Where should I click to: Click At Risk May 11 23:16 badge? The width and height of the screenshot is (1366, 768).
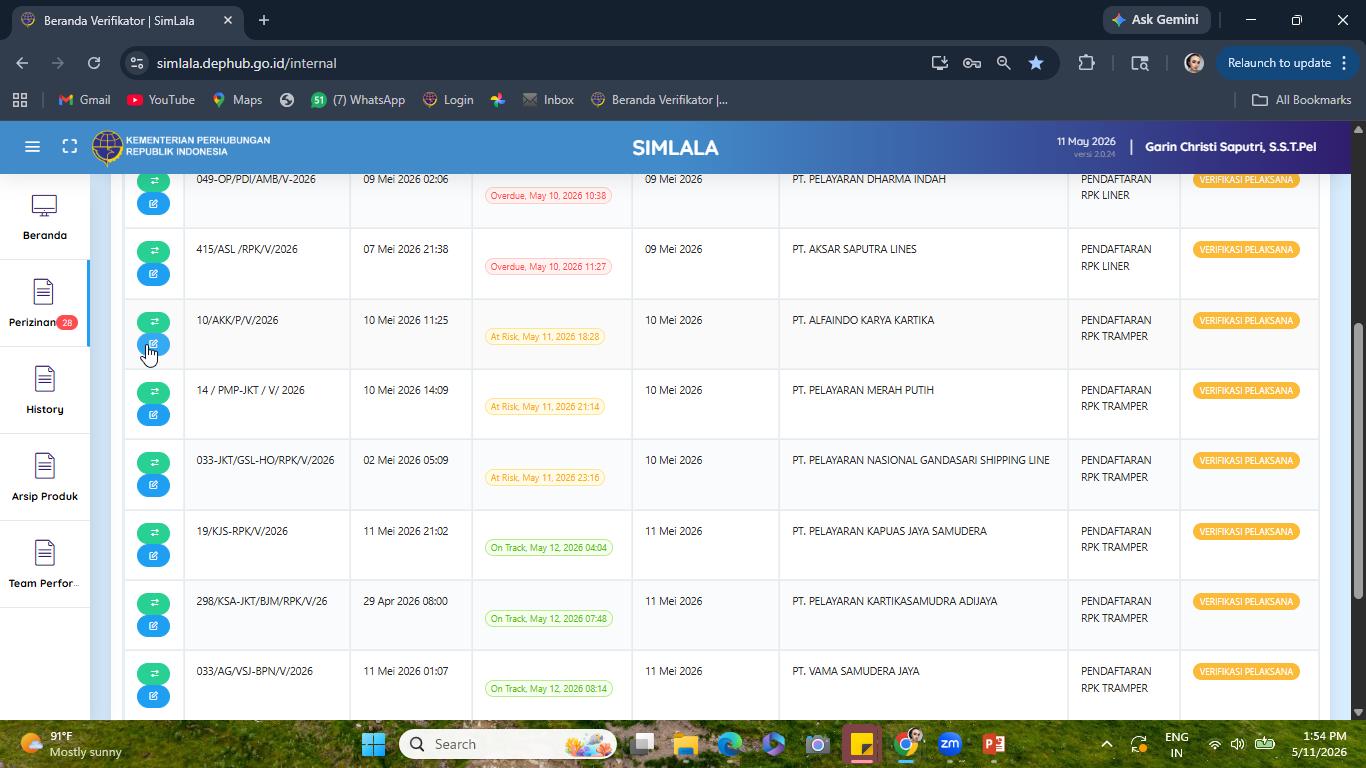click(x=544, y=478)
